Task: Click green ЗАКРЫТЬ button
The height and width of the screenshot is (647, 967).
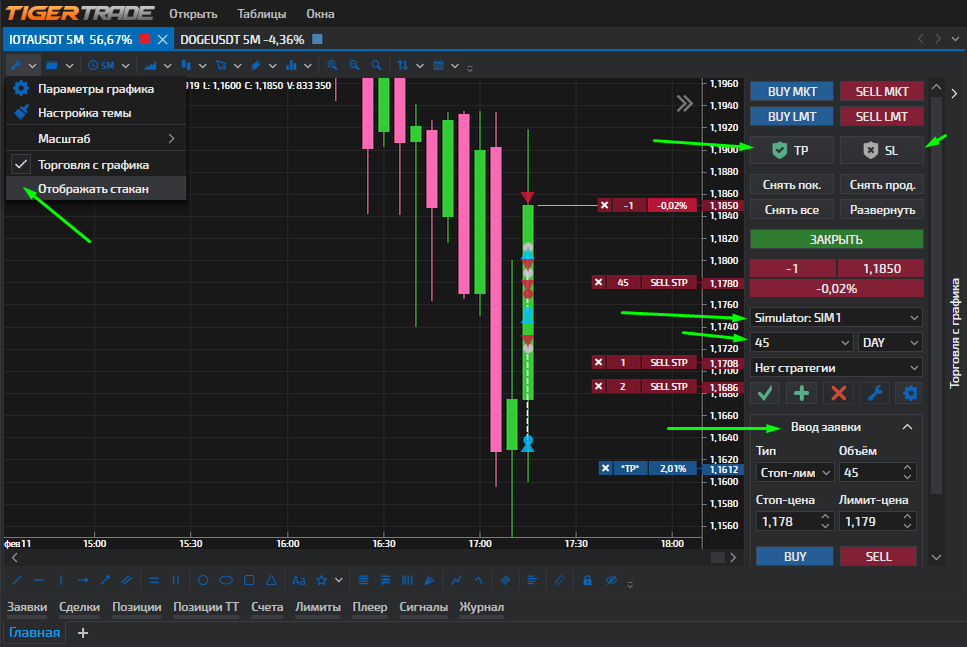Action: tap(836, 239)
